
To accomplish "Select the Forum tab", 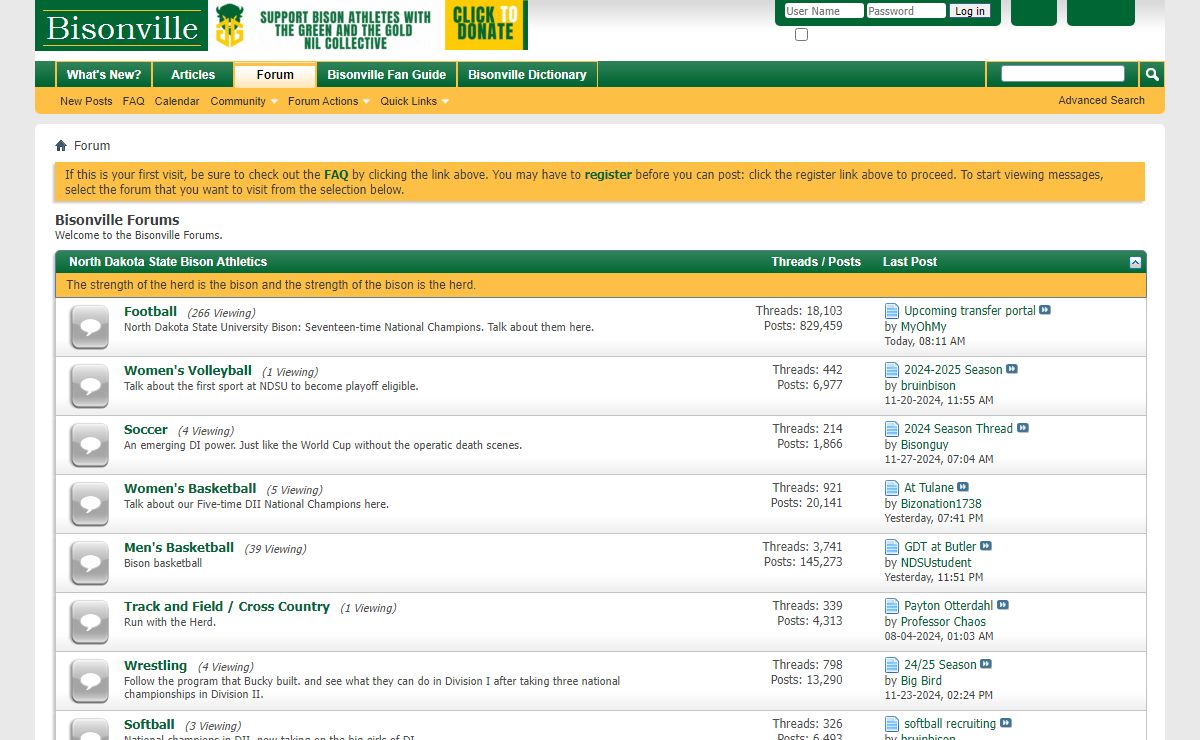I will [x=275, y=75].
